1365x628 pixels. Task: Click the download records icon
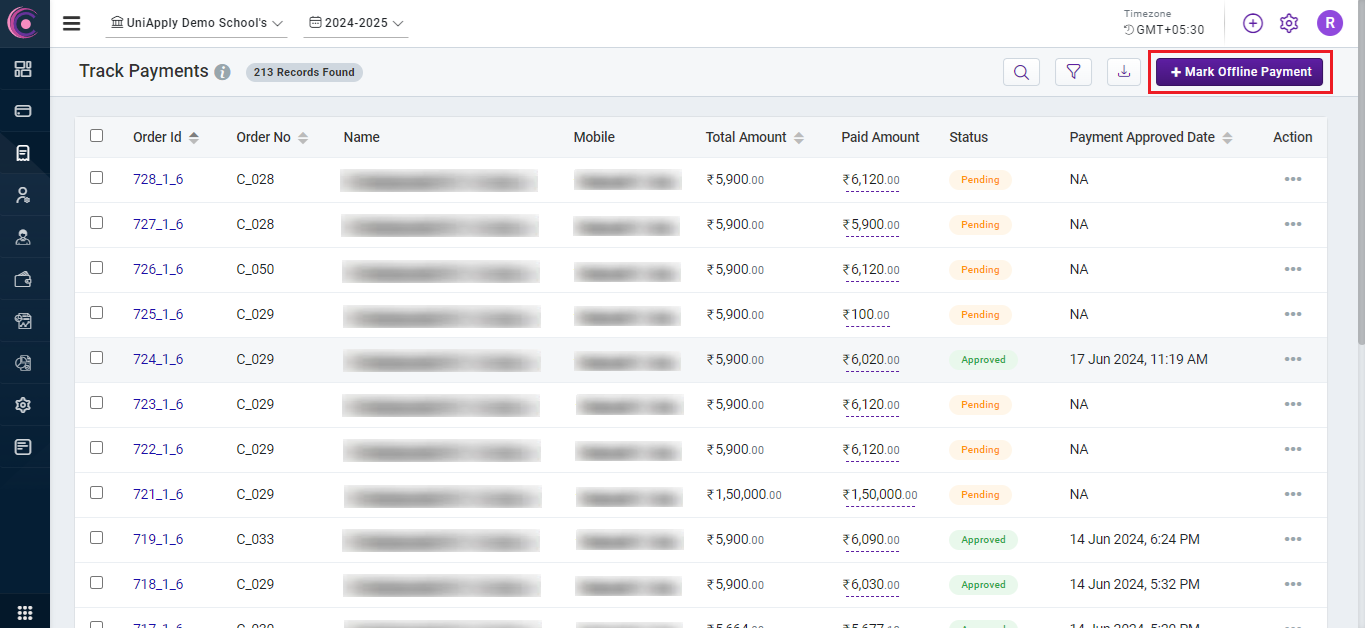(x=1124, y=72)
